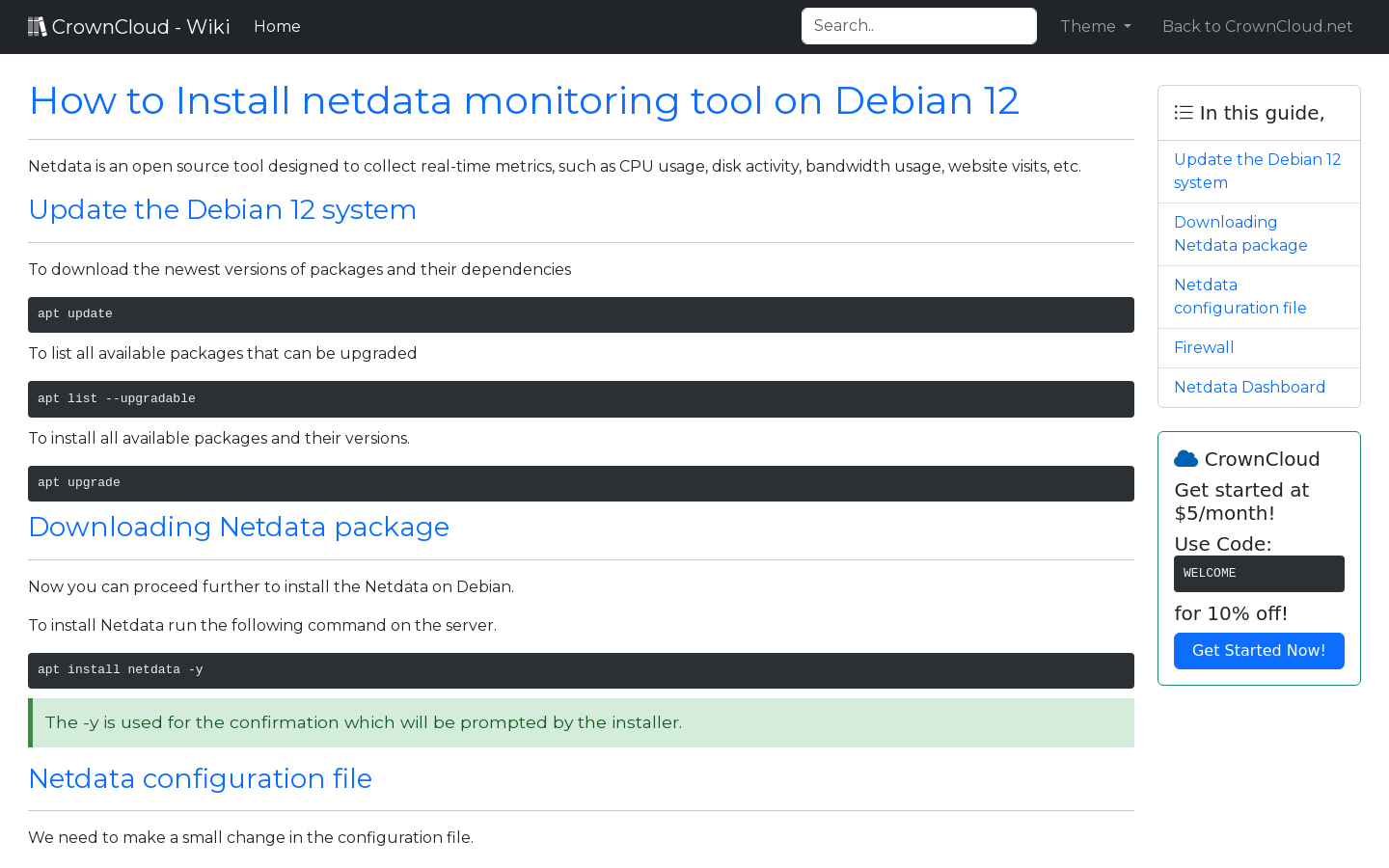1389x868 pixels.
Task: Select sidebar item Downloading Netdata package
Action: coord(1259,234)
